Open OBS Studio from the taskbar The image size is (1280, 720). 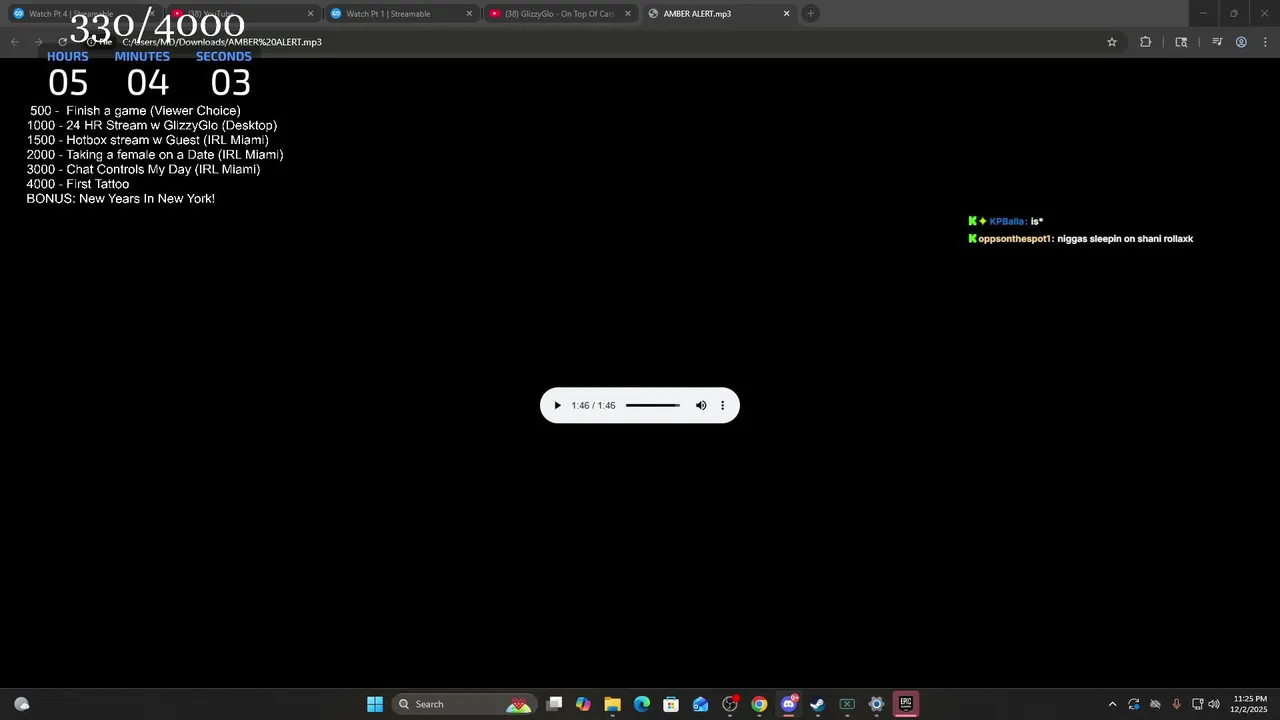tap(730, 704)
